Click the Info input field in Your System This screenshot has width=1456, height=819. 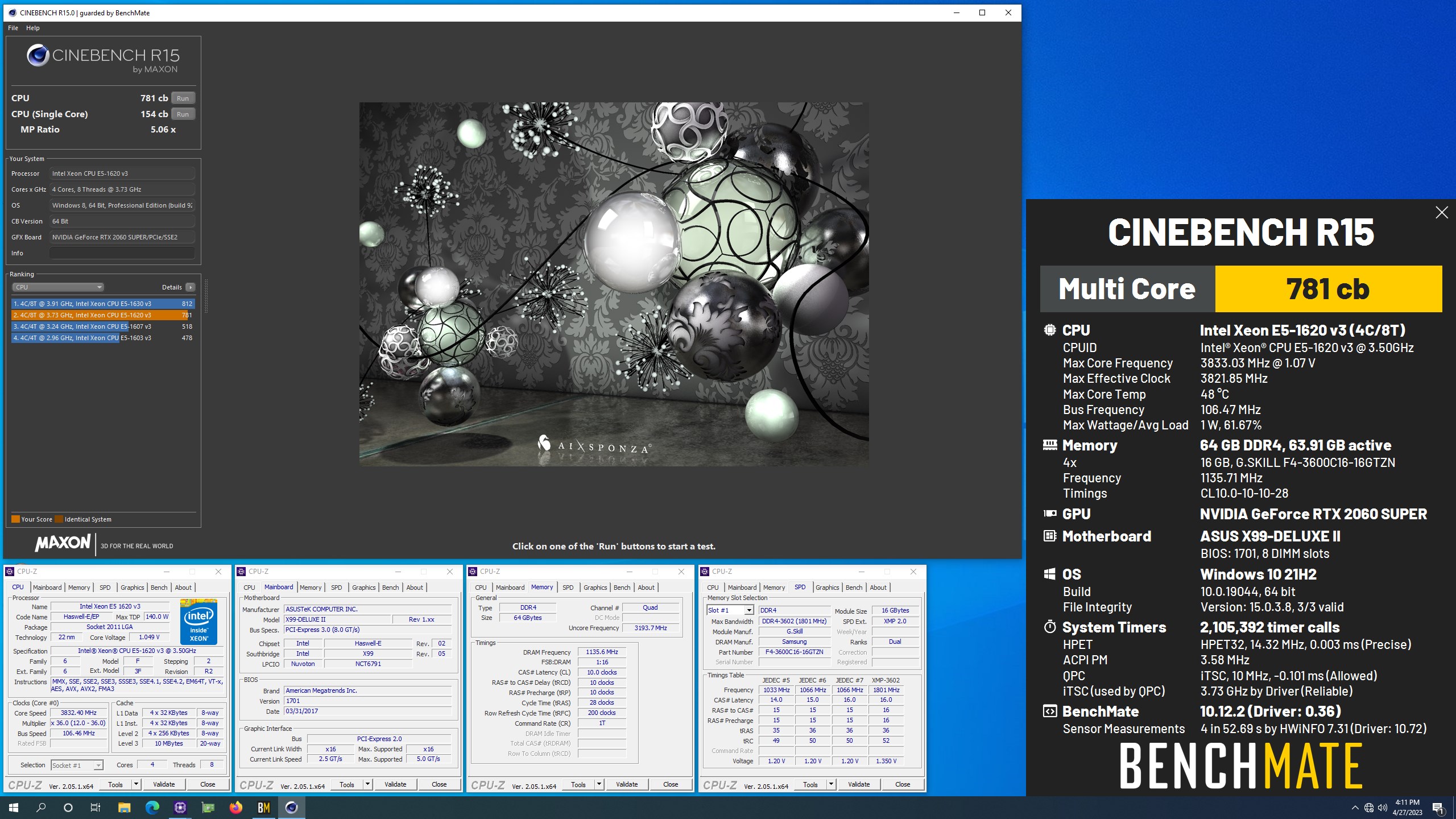pos(122,253)
